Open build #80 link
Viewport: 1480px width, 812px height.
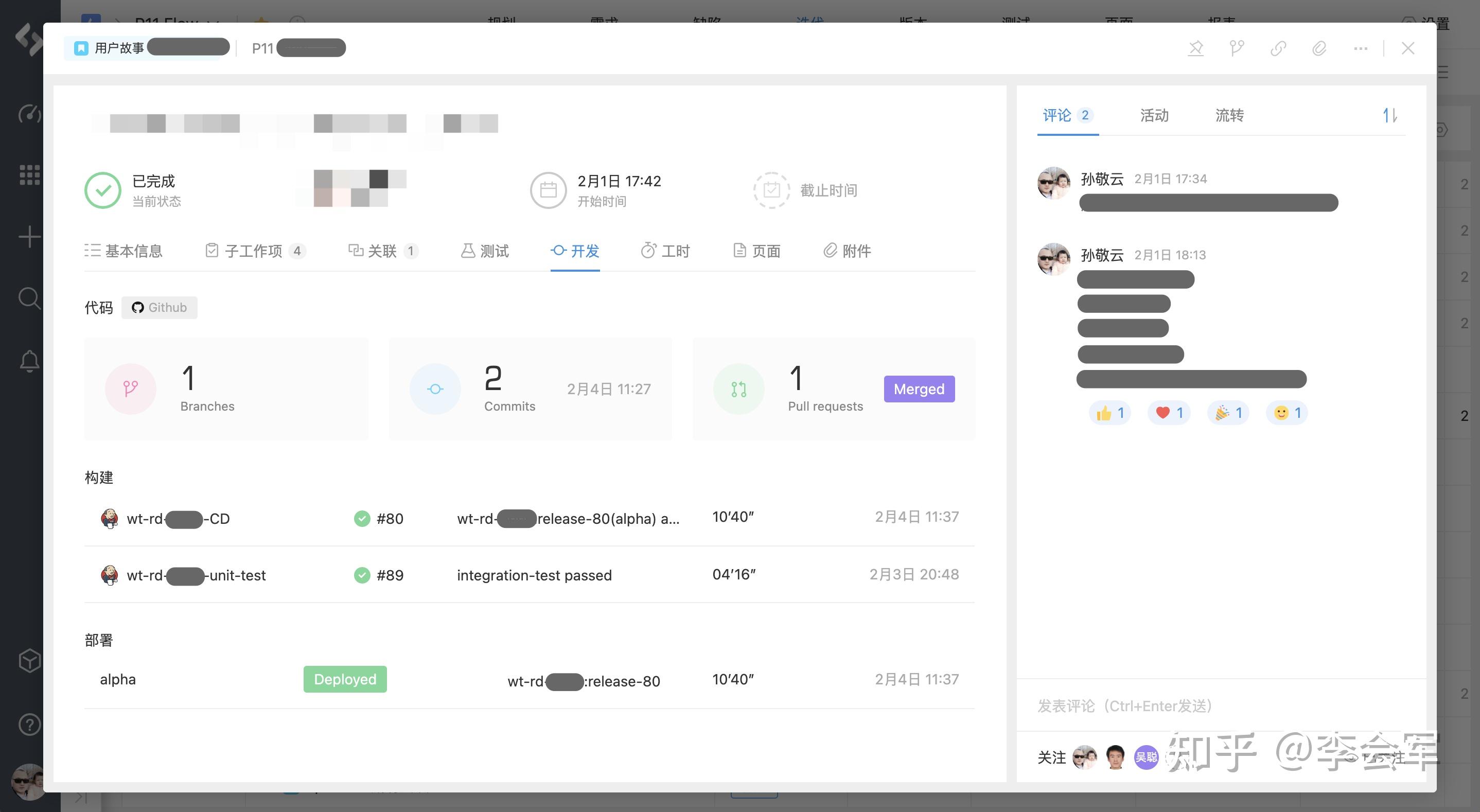pyautogui.click(x=389, y=518)
